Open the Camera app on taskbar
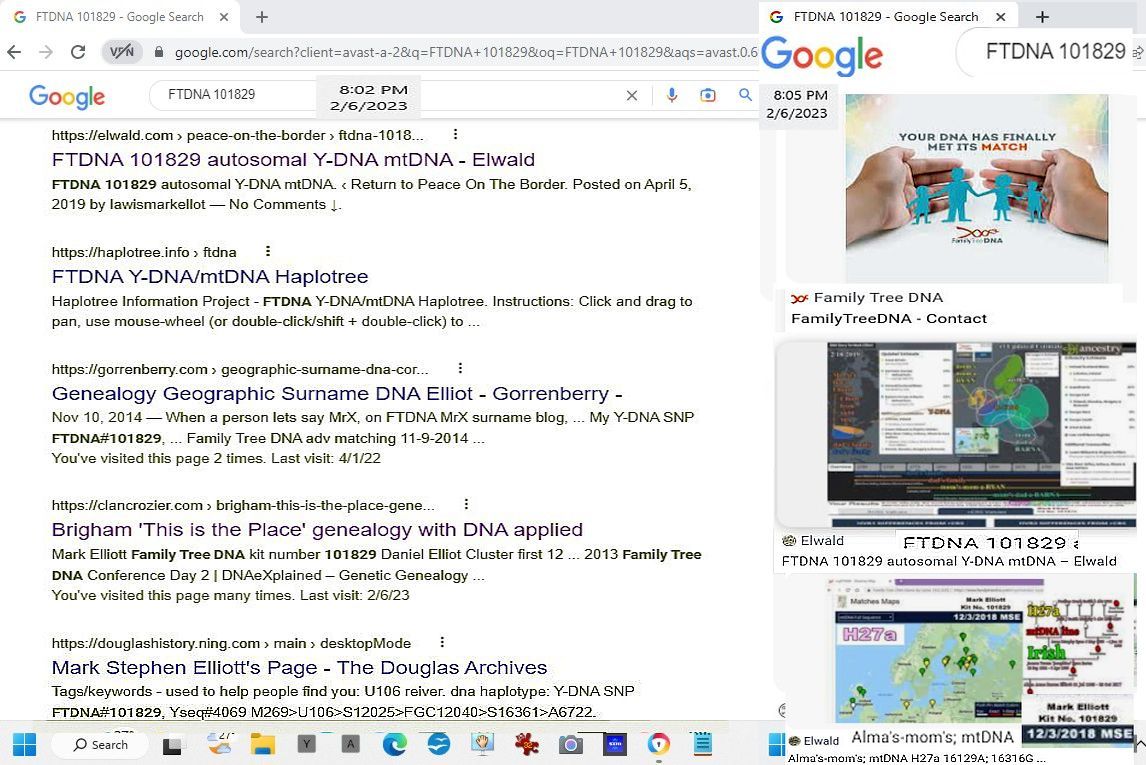This screenshot has width=1146, height=765. [570, 745]
